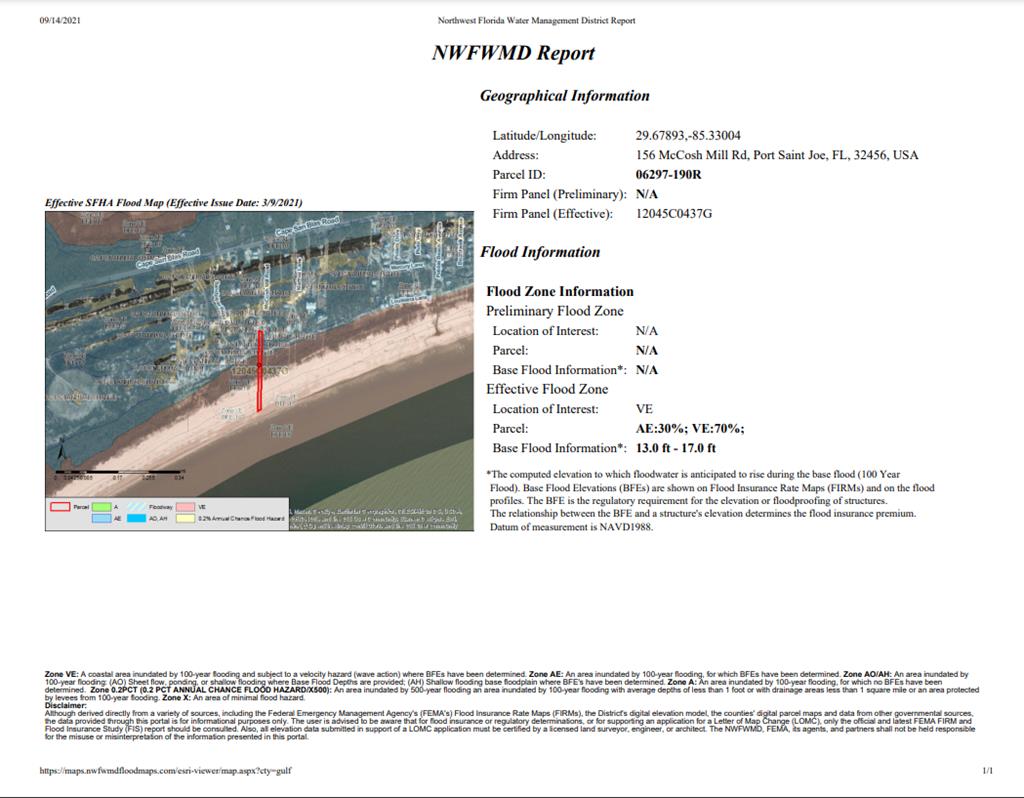Click the Effective SFHA Flood Map title

(174, 202)
